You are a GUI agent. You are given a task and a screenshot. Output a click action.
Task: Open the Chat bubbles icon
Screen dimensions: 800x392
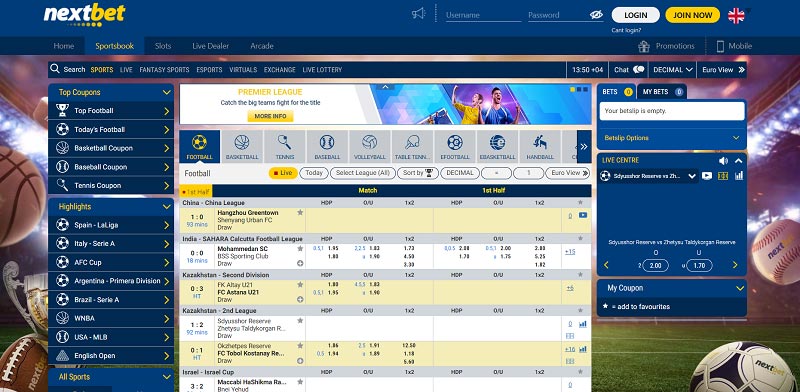(x=638, y=69)
